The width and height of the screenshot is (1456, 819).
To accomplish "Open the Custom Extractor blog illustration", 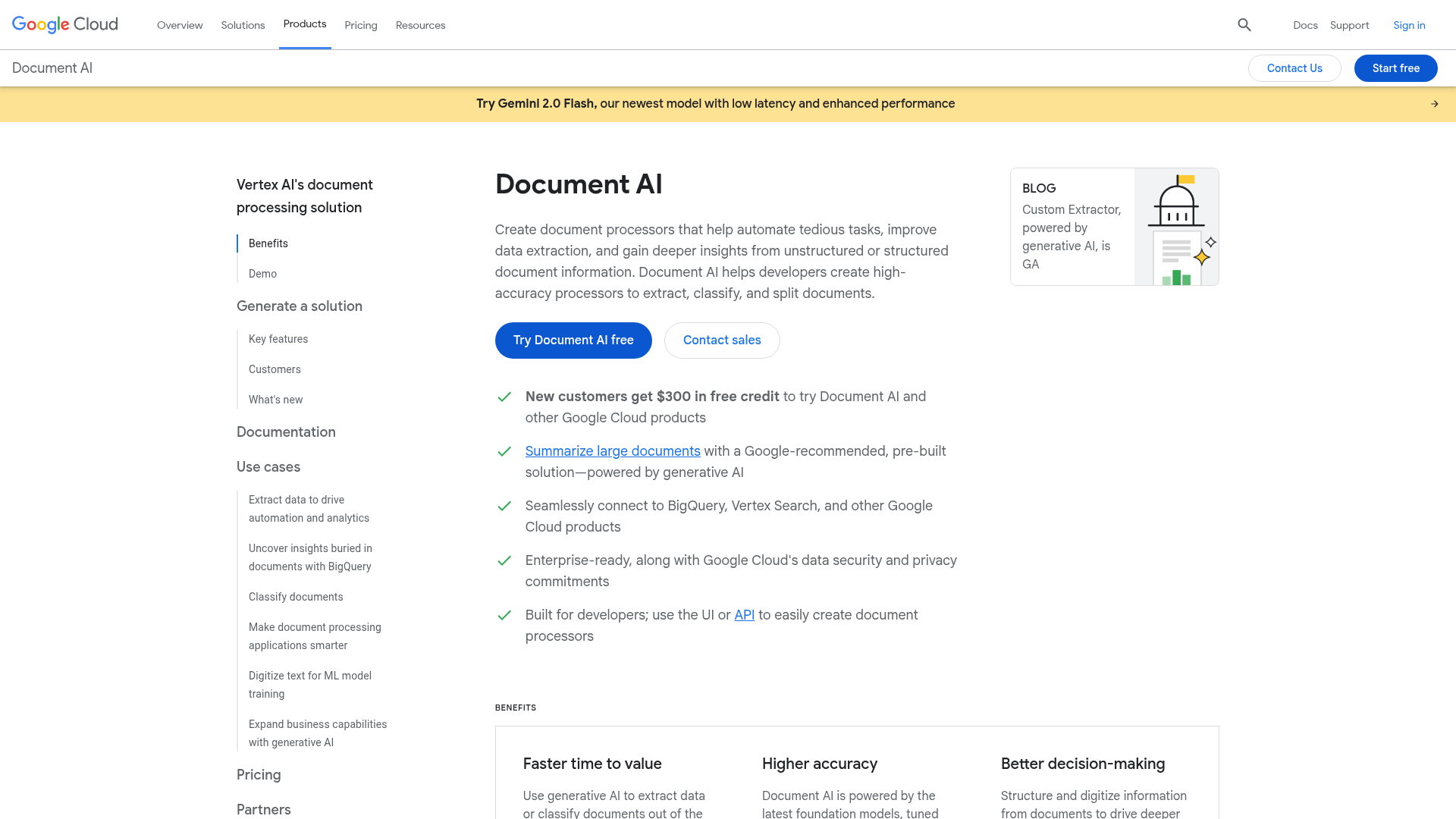I will 1176,227.
